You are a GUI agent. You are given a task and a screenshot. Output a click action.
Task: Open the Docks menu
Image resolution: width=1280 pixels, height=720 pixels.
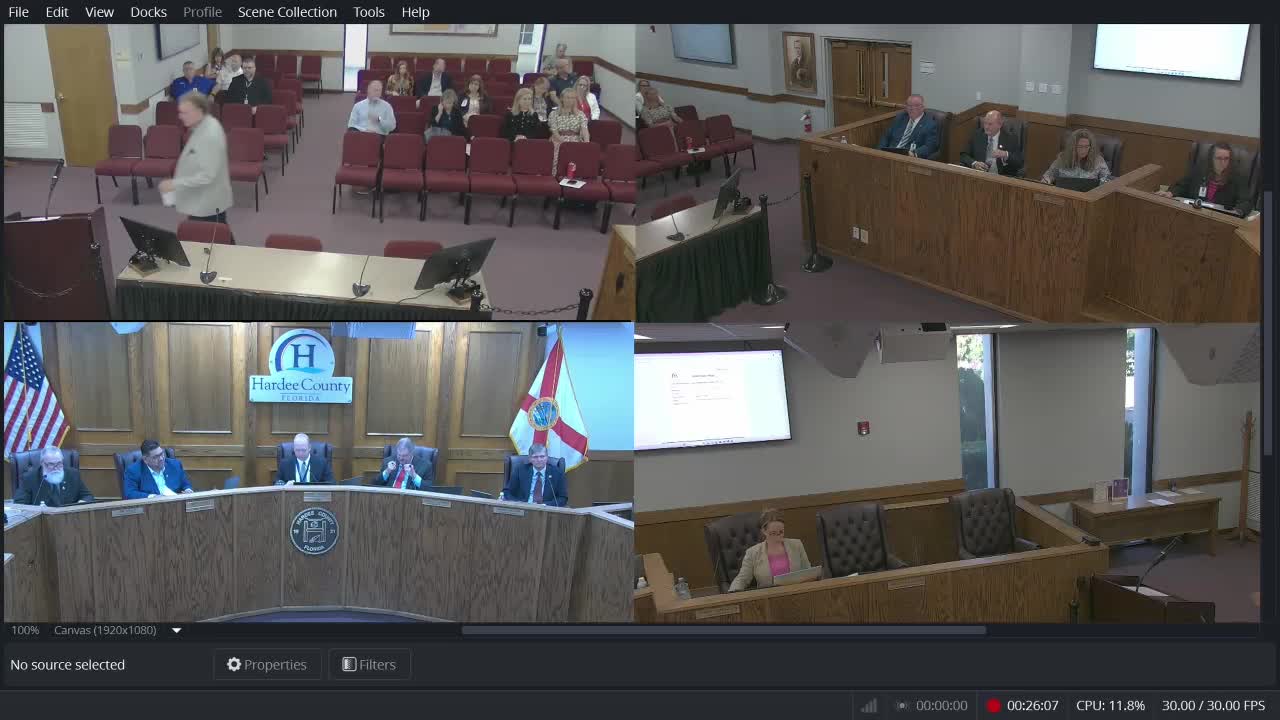click(148, 12)
